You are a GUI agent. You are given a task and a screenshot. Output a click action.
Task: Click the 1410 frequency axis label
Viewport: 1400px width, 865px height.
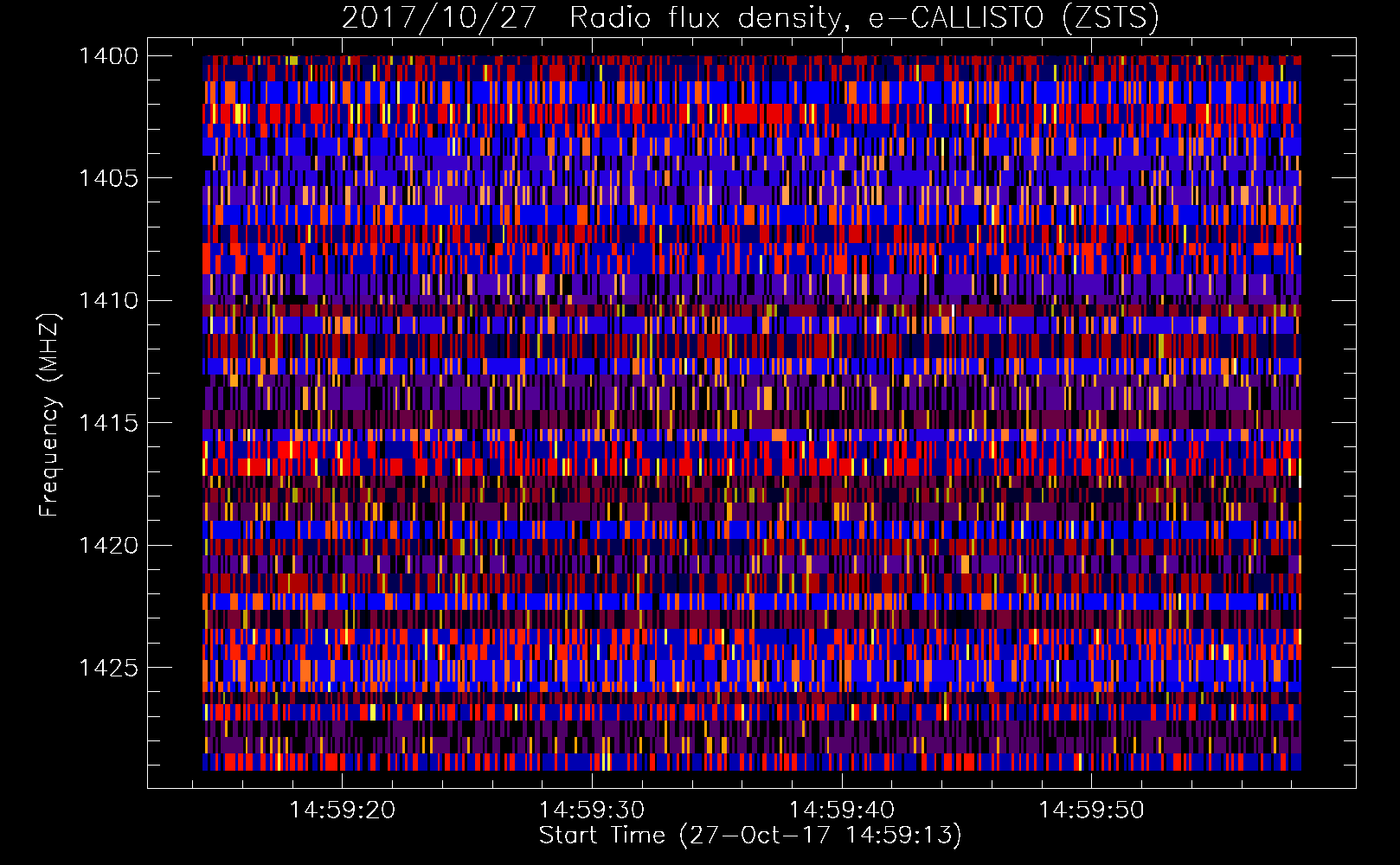pyautogui.click(x=108, y=301)
